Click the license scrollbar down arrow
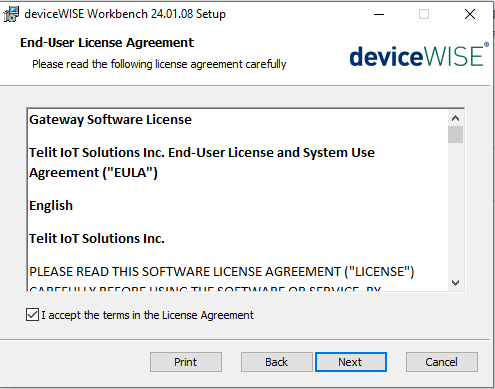This screenshot has width=495, height=389. [455, 283]
